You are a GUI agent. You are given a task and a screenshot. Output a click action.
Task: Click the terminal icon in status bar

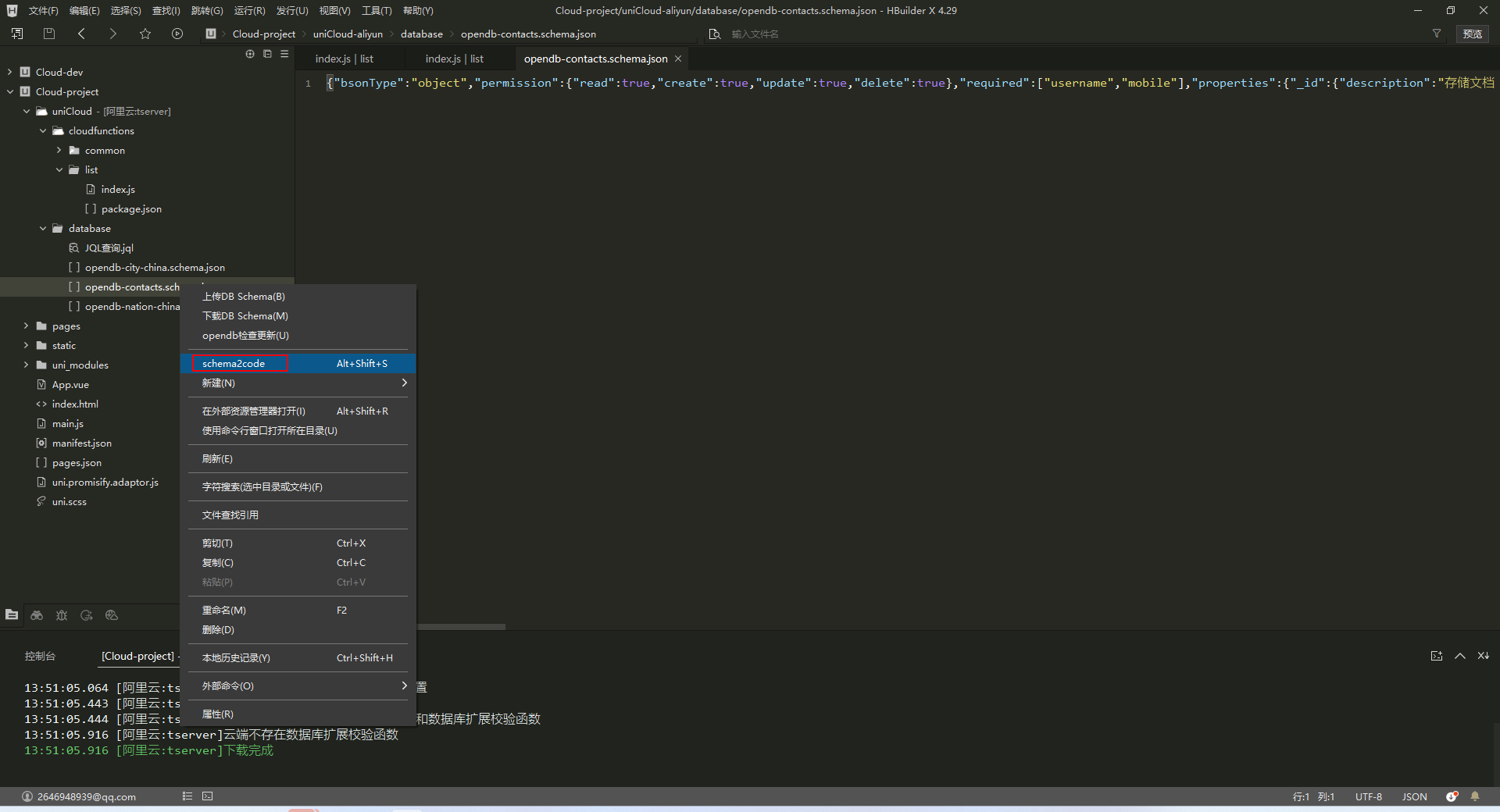[x=207, y=796]
